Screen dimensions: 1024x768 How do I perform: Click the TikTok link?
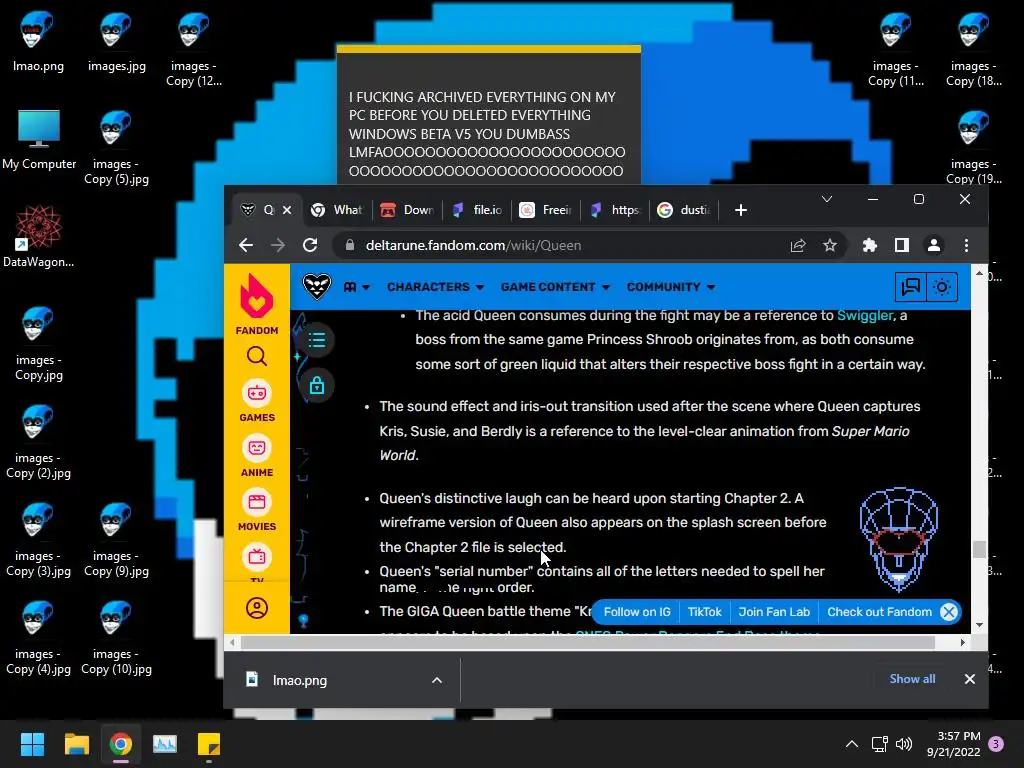point(705,612)
